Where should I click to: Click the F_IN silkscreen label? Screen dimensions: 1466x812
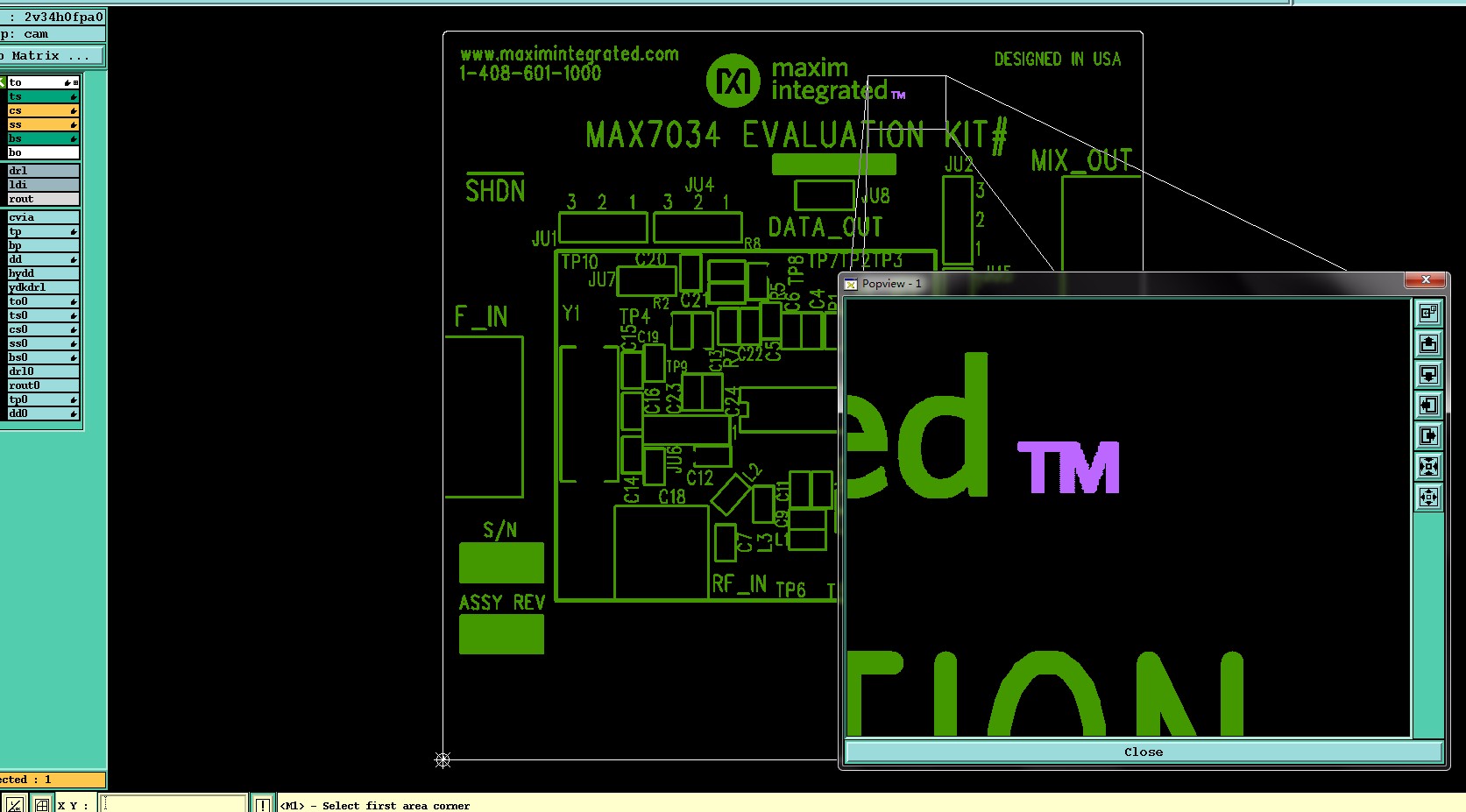[x=481, y=317]
